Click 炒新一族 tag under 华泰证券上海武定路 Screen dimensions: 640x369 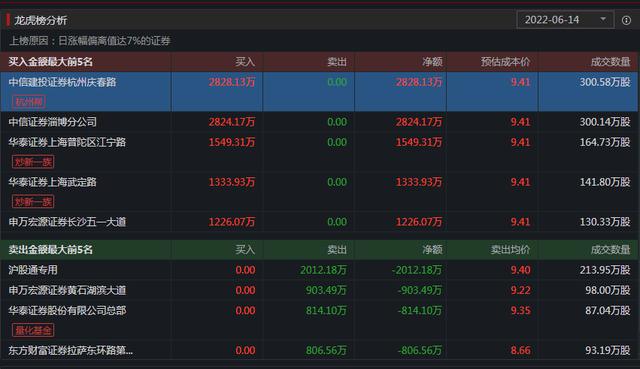[33, 202]
